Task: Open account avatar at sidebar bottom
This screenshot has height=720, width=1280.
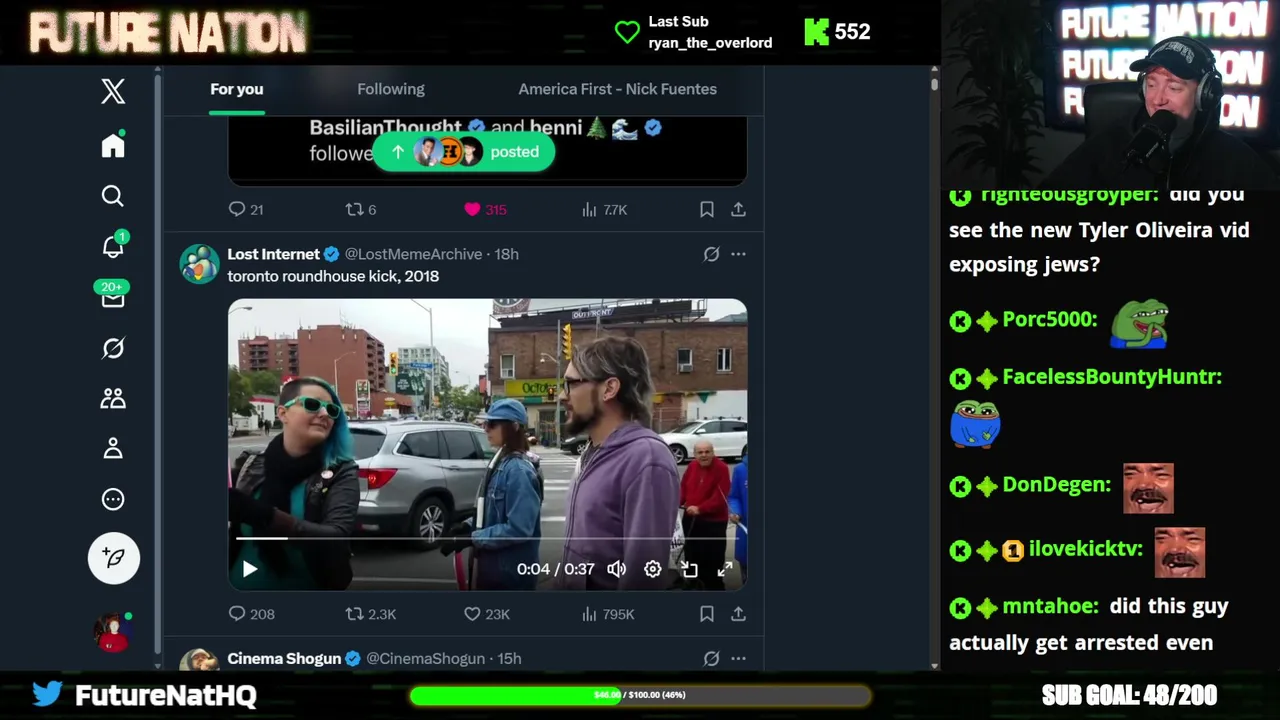Action: pyautogui.click(x=113, y=632)
